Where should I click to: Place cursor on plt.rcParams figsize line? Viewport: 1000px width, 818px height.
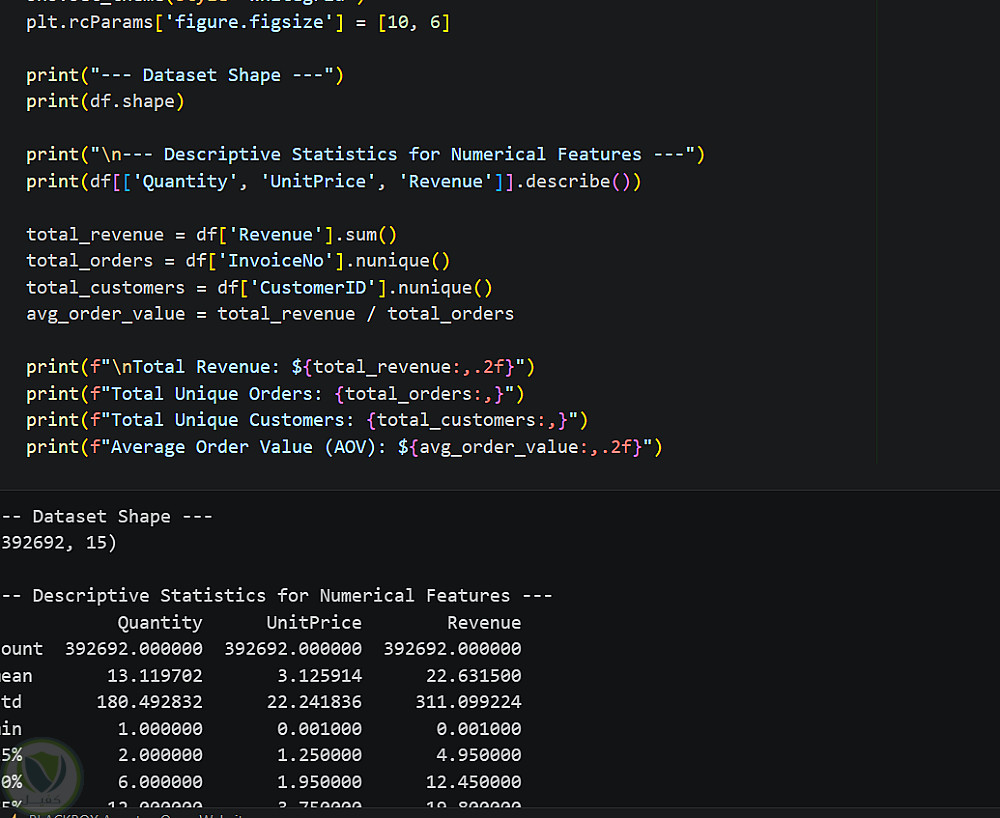[x=238, y=22]
